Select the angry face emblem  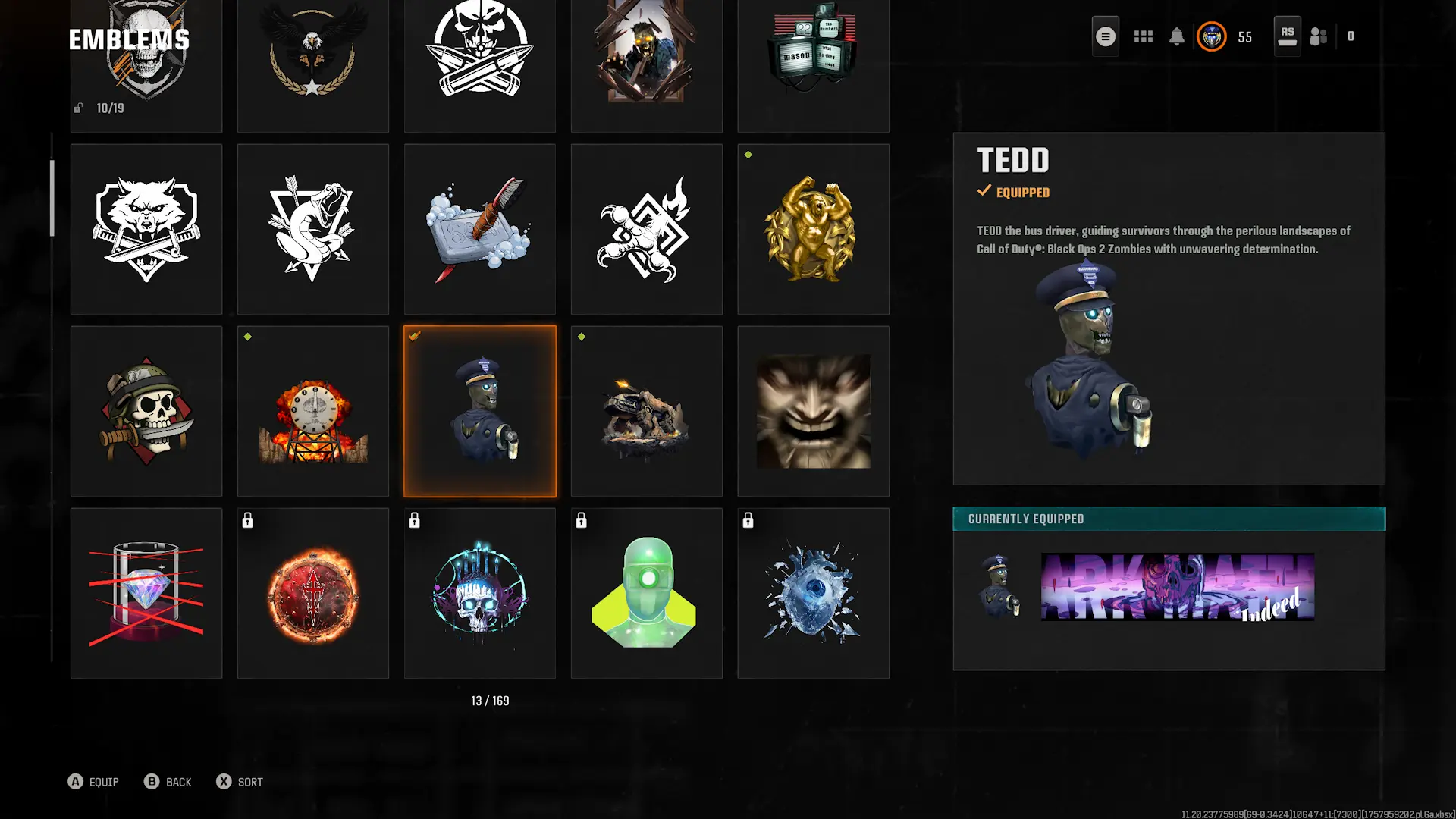pos(814,411)
